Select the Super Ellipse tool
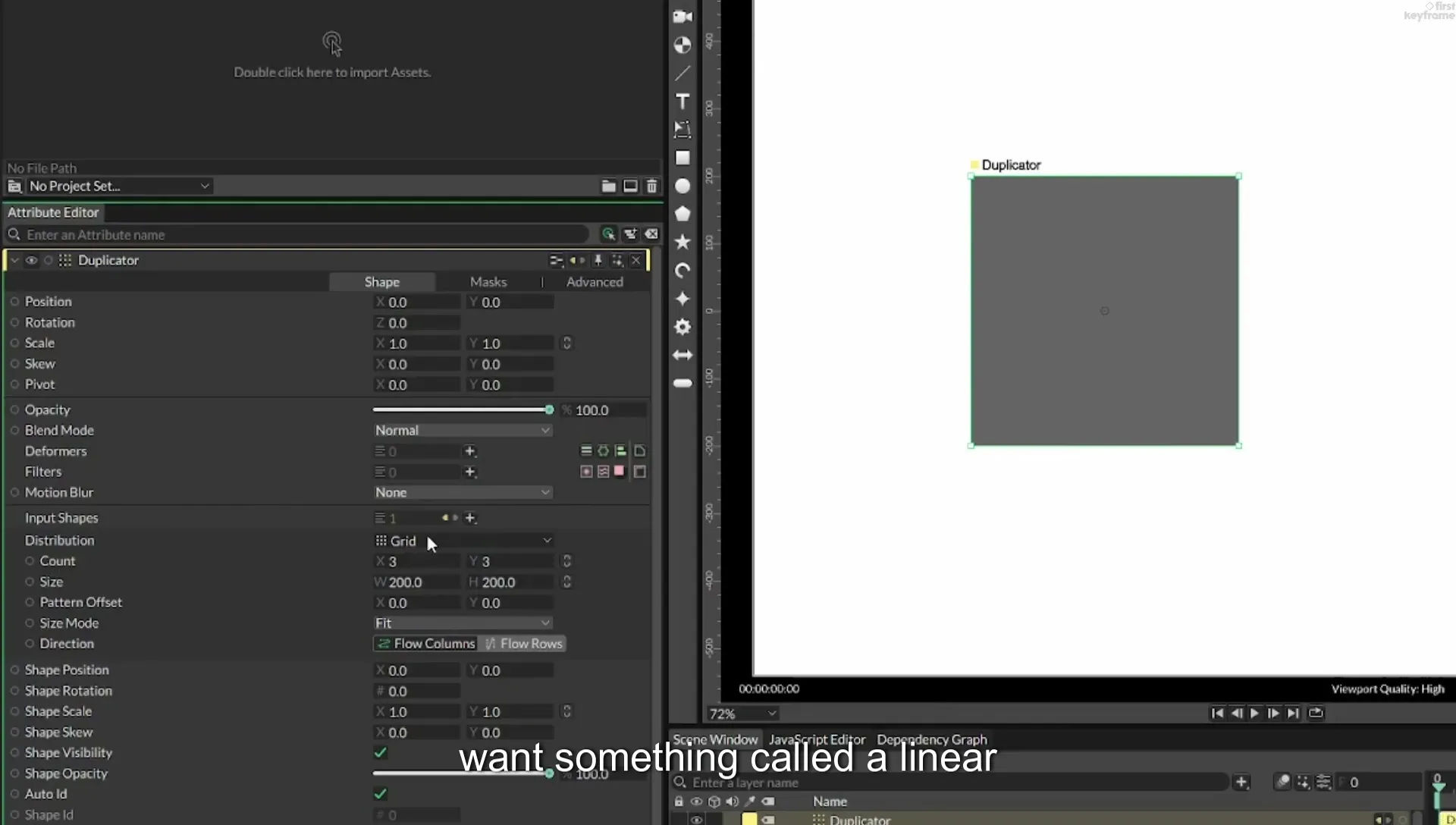This screenshot has height=825, width=1456. tap(682, 298)
